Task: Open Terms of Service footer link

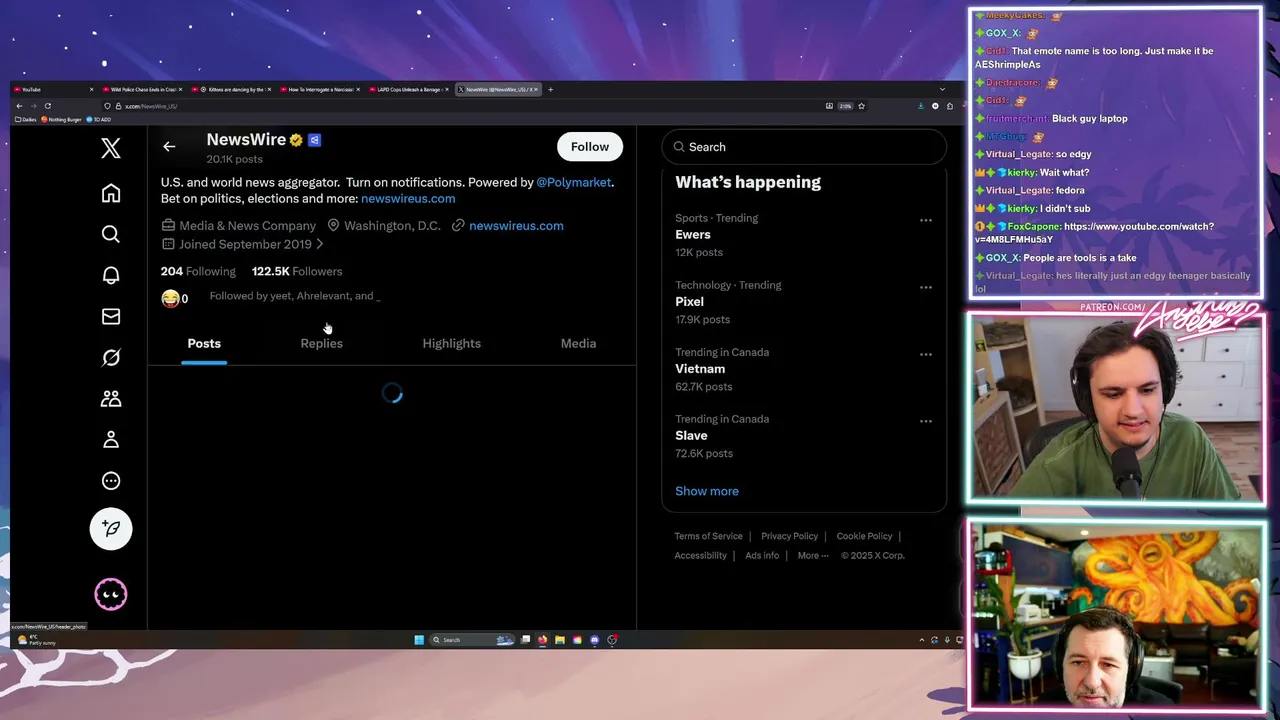Action: point(708,536)
